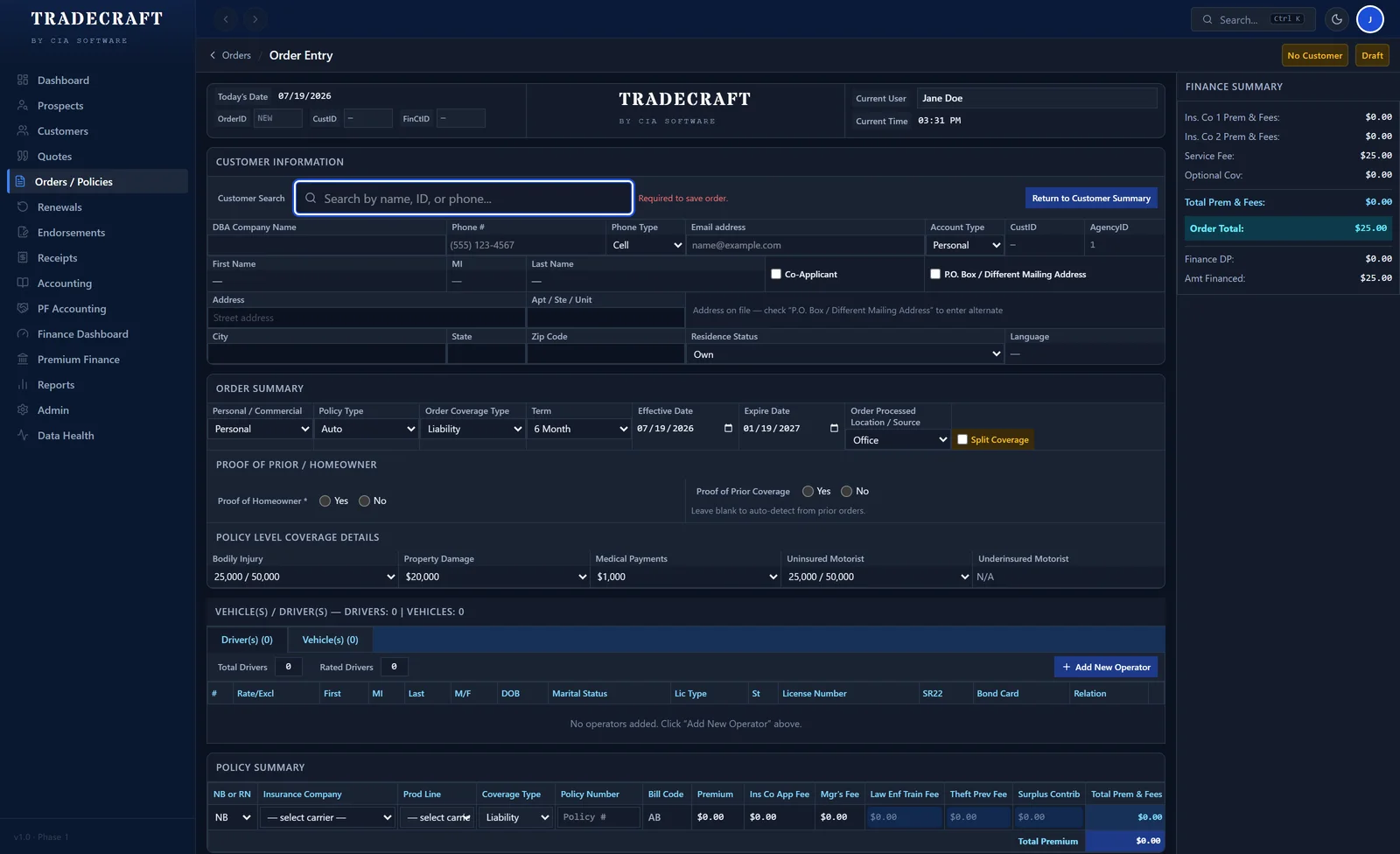Open the Phone Type dropdown

tap(647, 245)
